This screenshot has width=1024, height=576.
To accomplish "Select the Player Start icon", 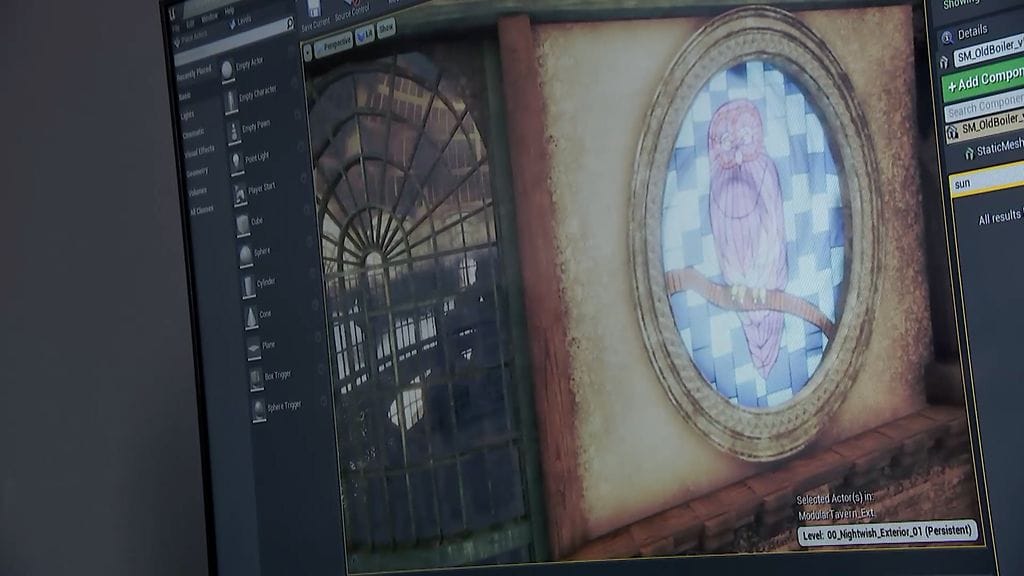I will pyautogui.click(x=240, y=194).
